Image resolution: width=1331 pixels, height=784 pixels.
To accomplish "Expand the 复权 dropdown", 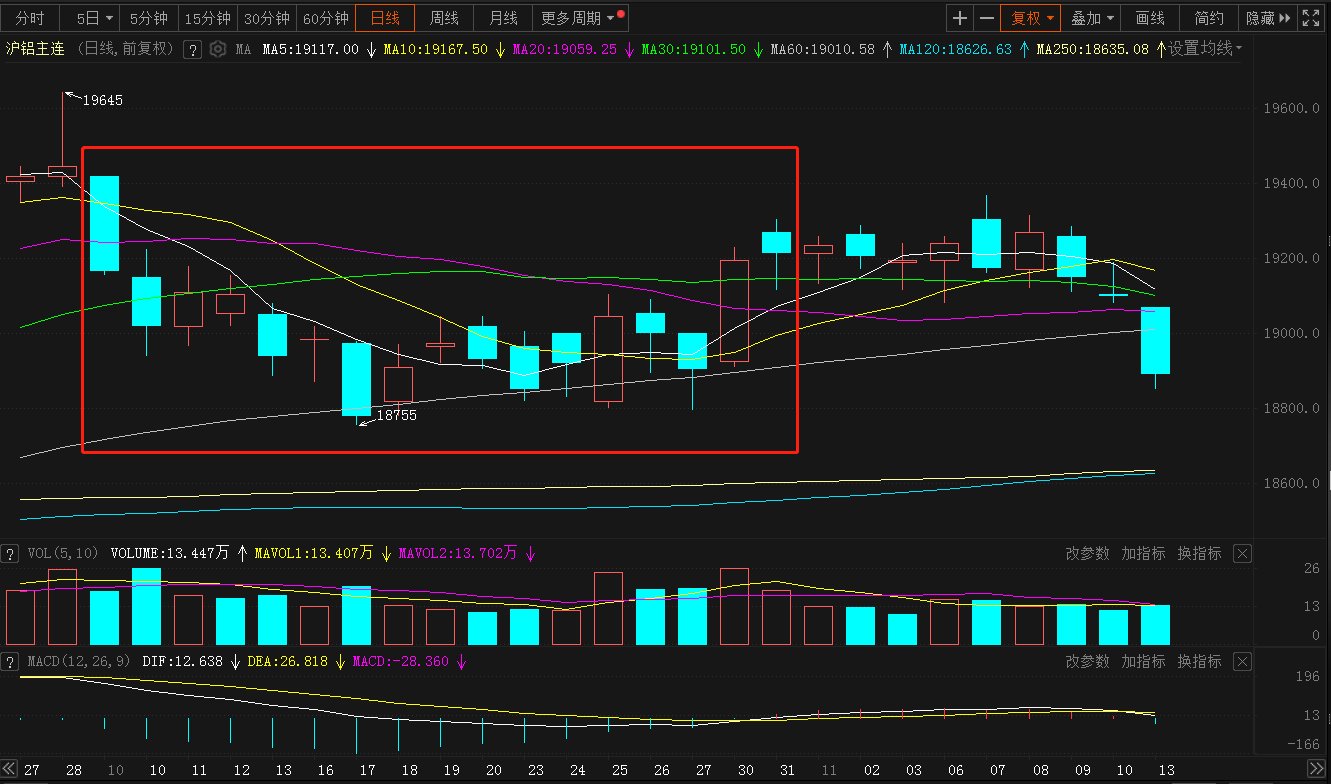I will click(x=1030, y=18).
